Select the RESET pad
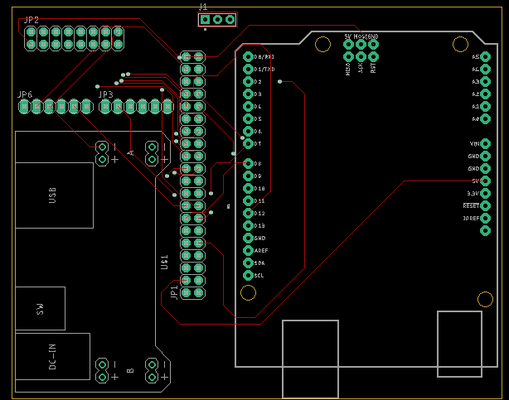The width and height of the screenshot is (509, 400). (x=485, y=206)
